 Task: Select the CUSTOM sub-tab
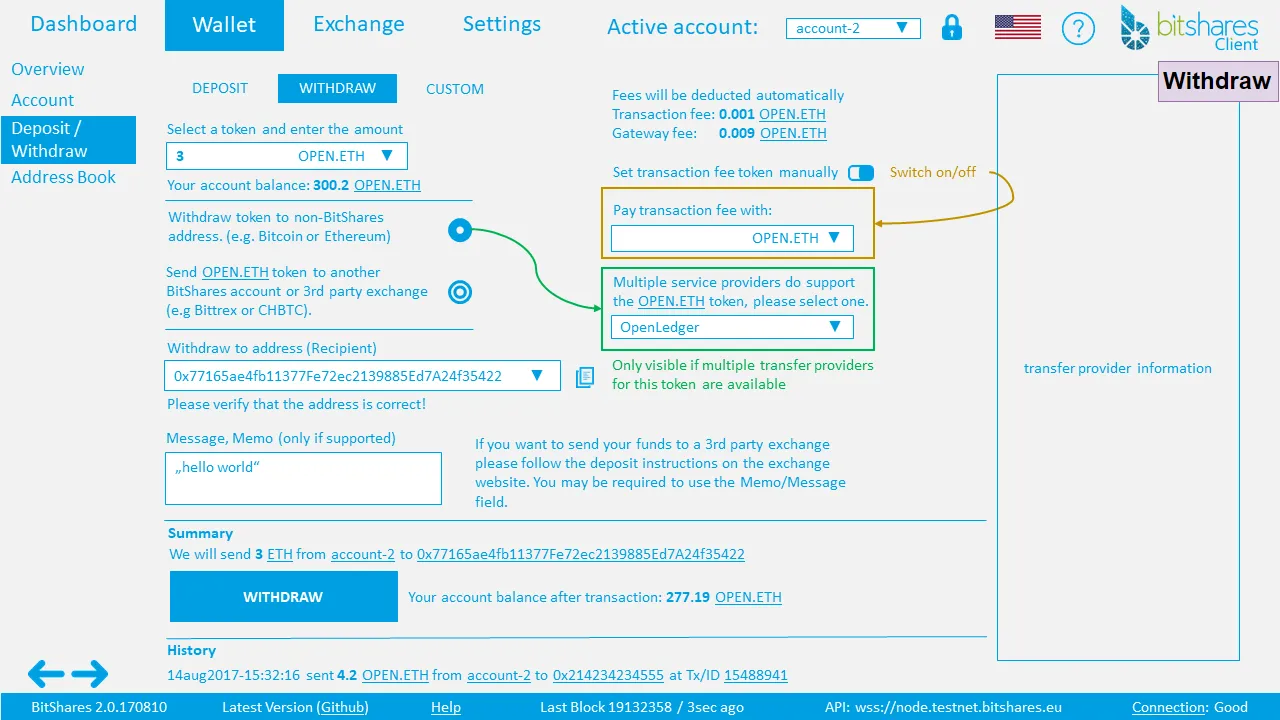click(x=455, y=88)
